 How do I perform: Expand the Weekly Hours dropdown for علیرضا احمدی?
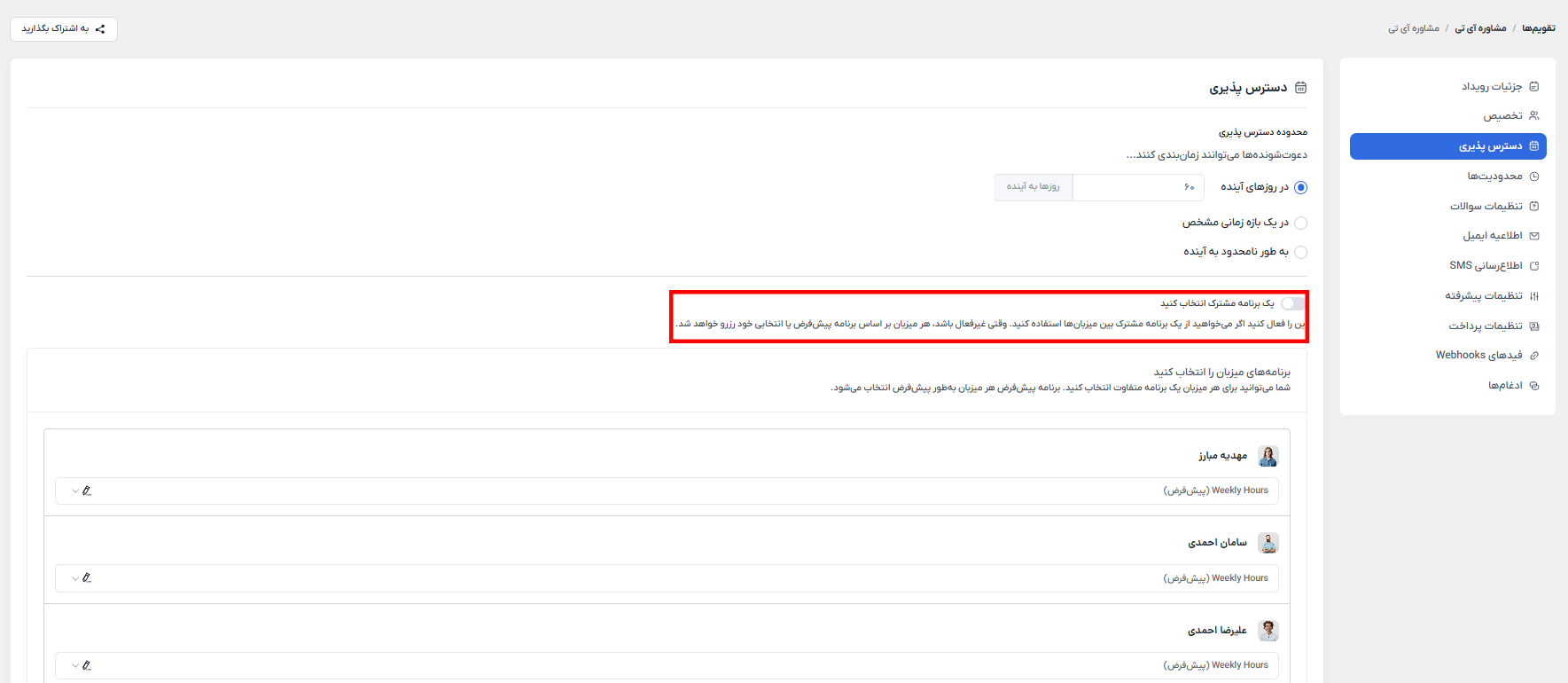(x=75, y=665)
